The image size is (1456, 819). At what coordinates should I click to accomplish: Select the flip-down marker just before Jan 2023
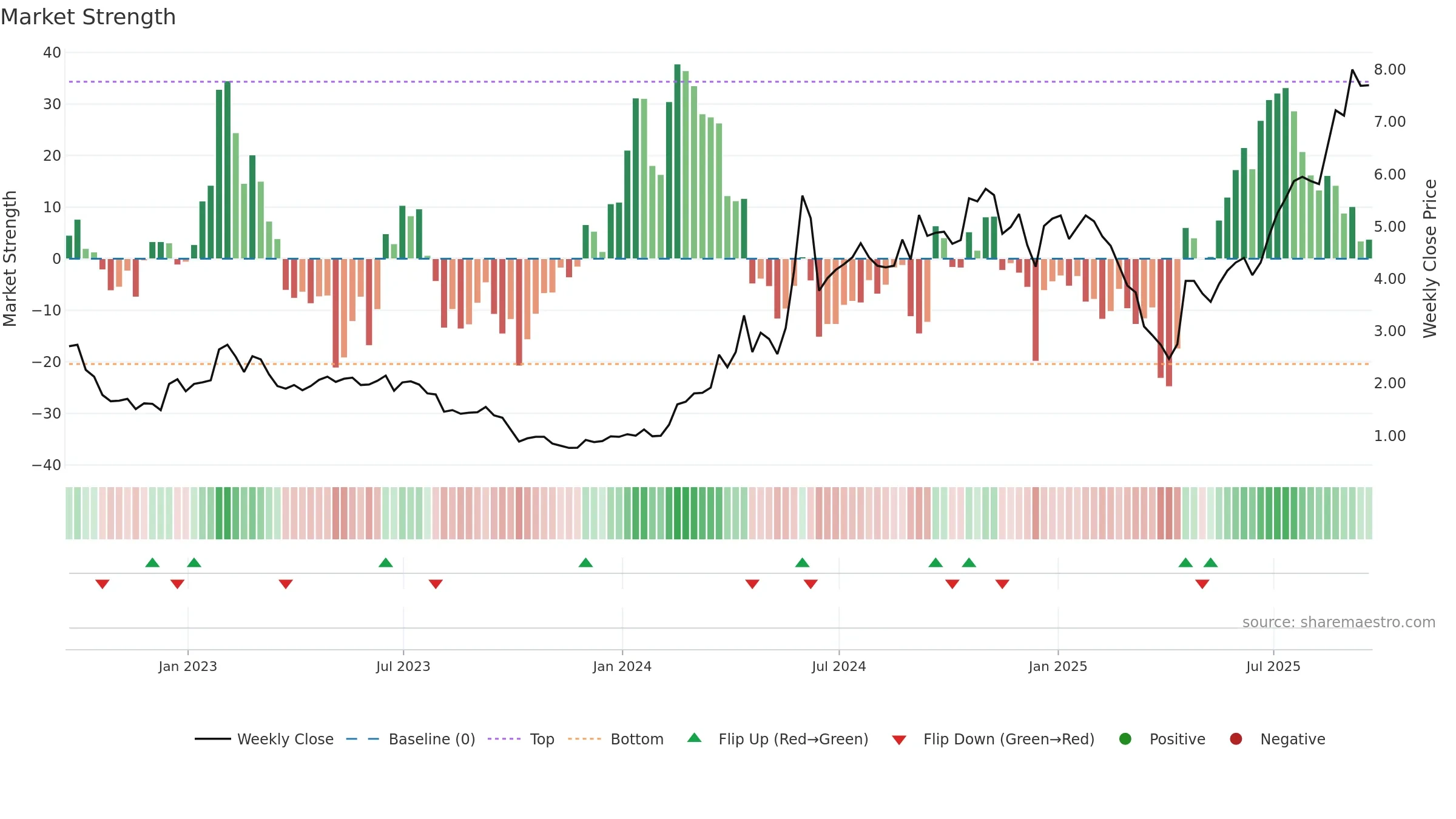178,584
